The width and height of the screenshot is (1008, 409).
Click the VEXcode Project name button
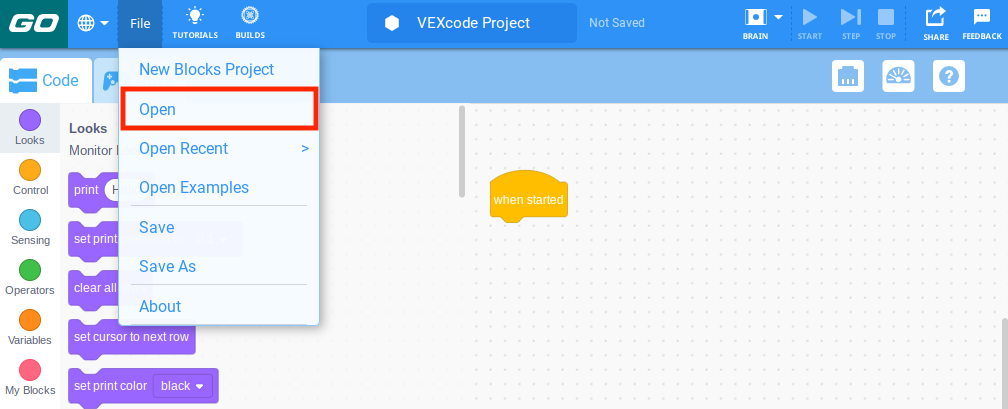coord(472,22)
